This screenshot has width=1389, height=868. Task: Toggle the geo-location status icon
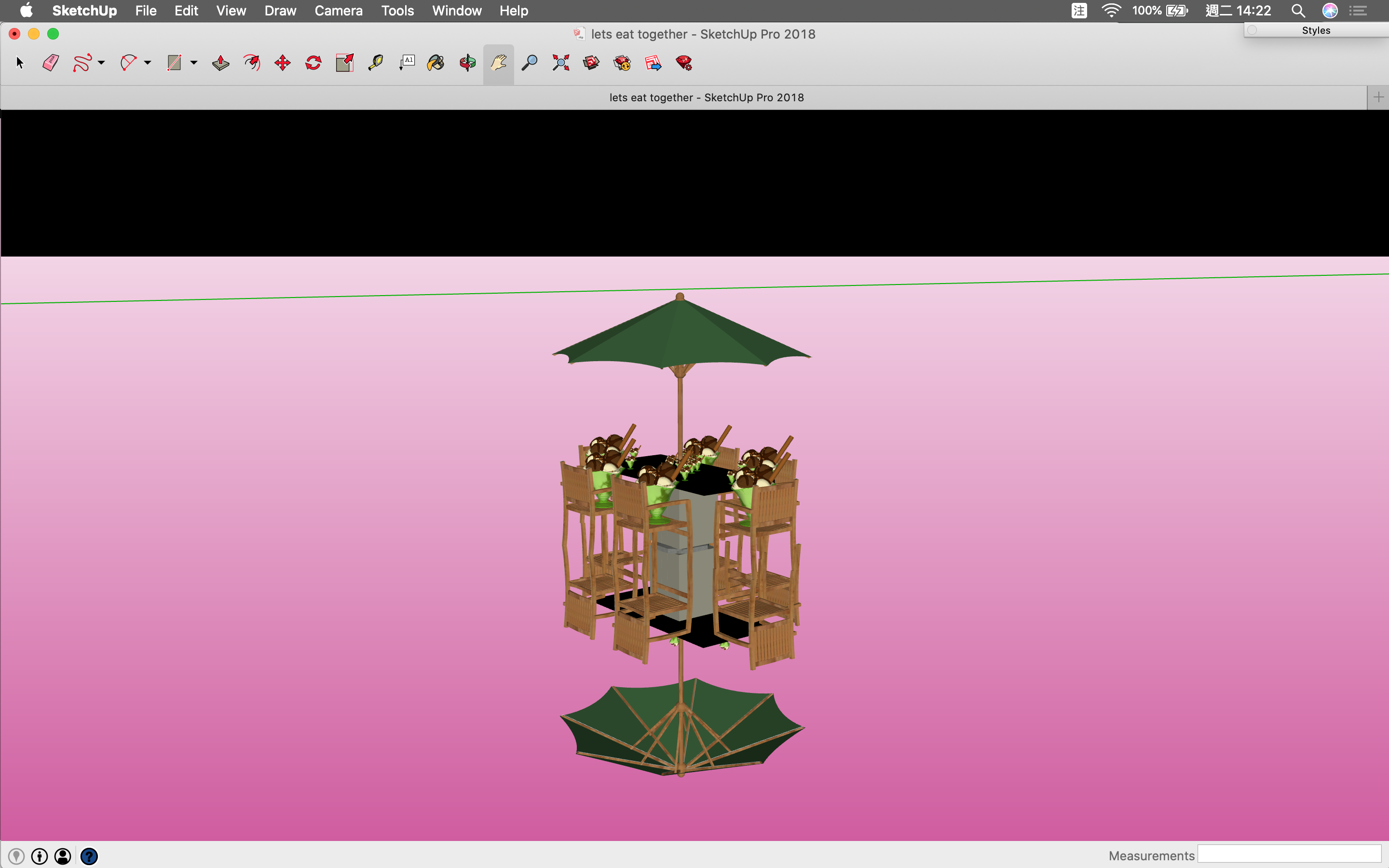16,856
